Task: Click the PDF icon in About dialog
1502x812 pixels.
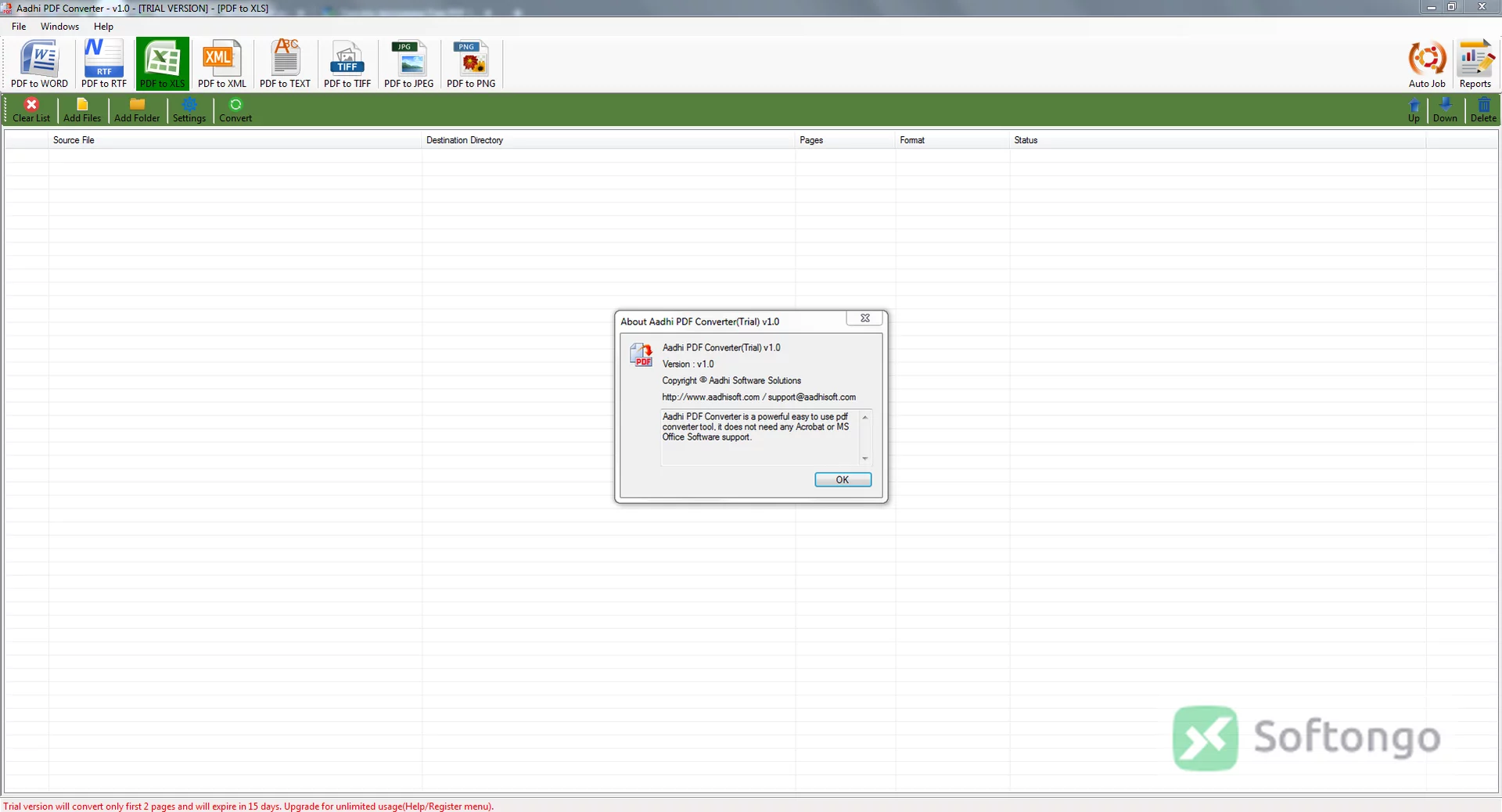Action: pyautogui.click(x=641, y=354)
